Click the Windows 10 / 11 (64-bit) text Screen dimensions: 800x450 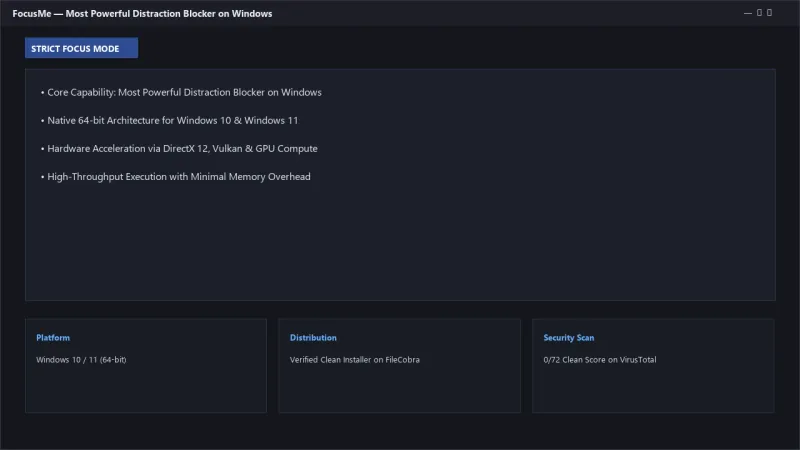click(x=81, y=360)
